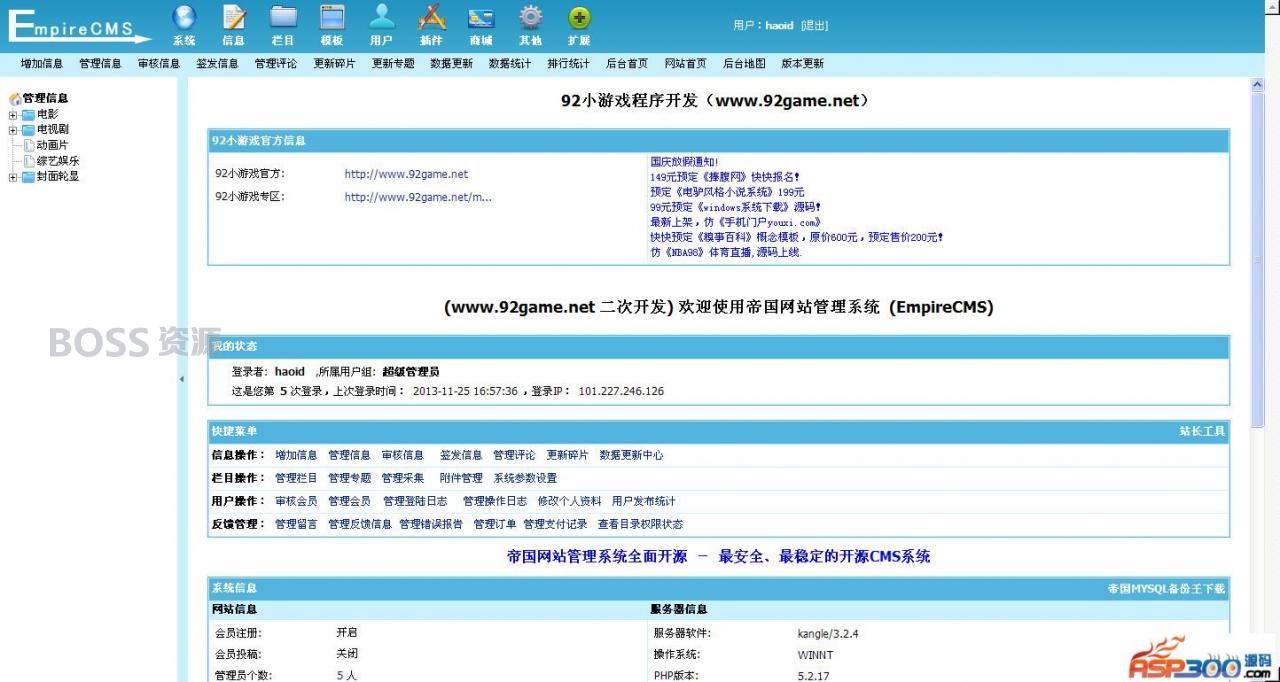Open the http://www.92game.net official link
The image size is (1280, 682).
(406, 174)
